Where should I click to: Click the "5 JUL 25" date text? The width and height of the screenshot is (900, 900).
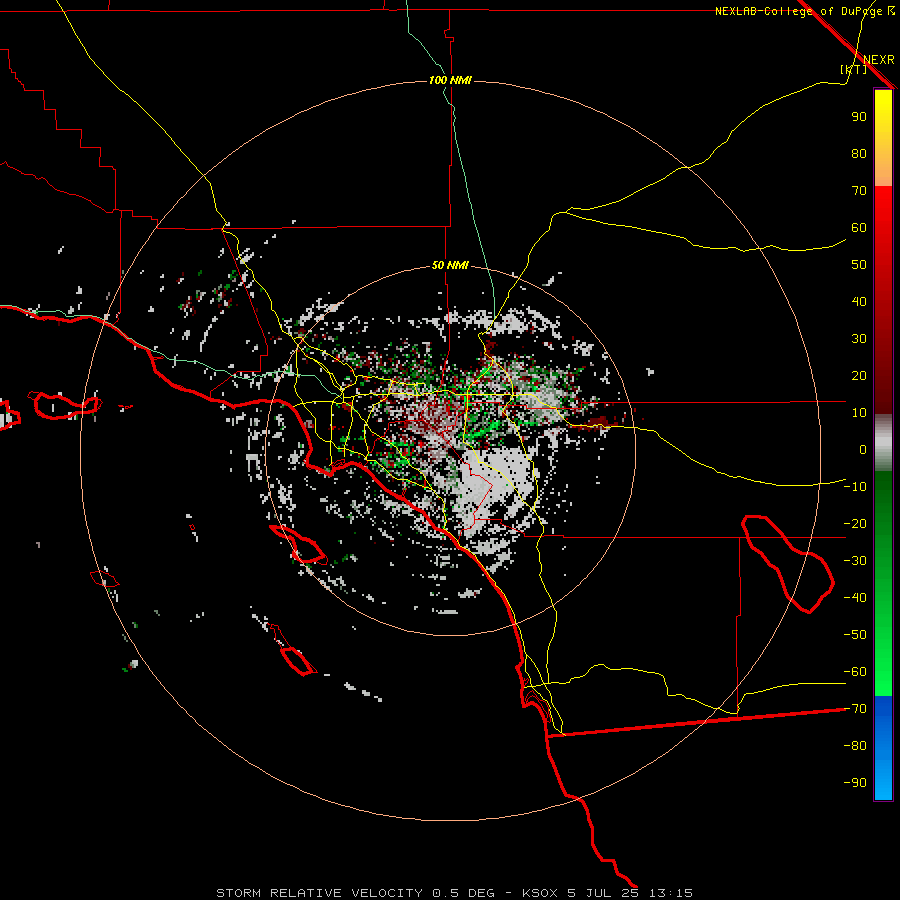coord(603,893)
